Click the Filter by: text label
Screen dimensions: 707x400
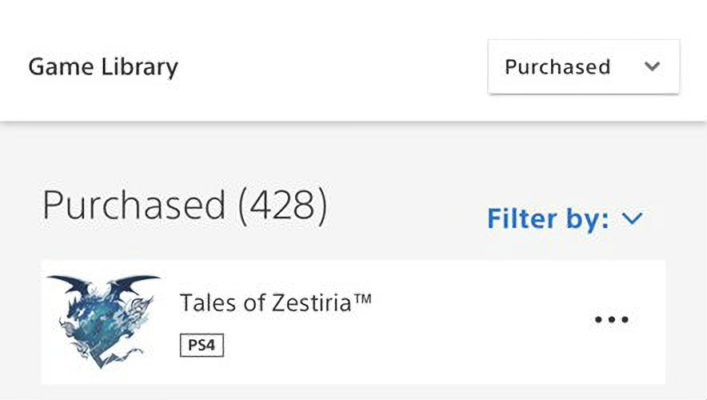click(x=547, y=218)
